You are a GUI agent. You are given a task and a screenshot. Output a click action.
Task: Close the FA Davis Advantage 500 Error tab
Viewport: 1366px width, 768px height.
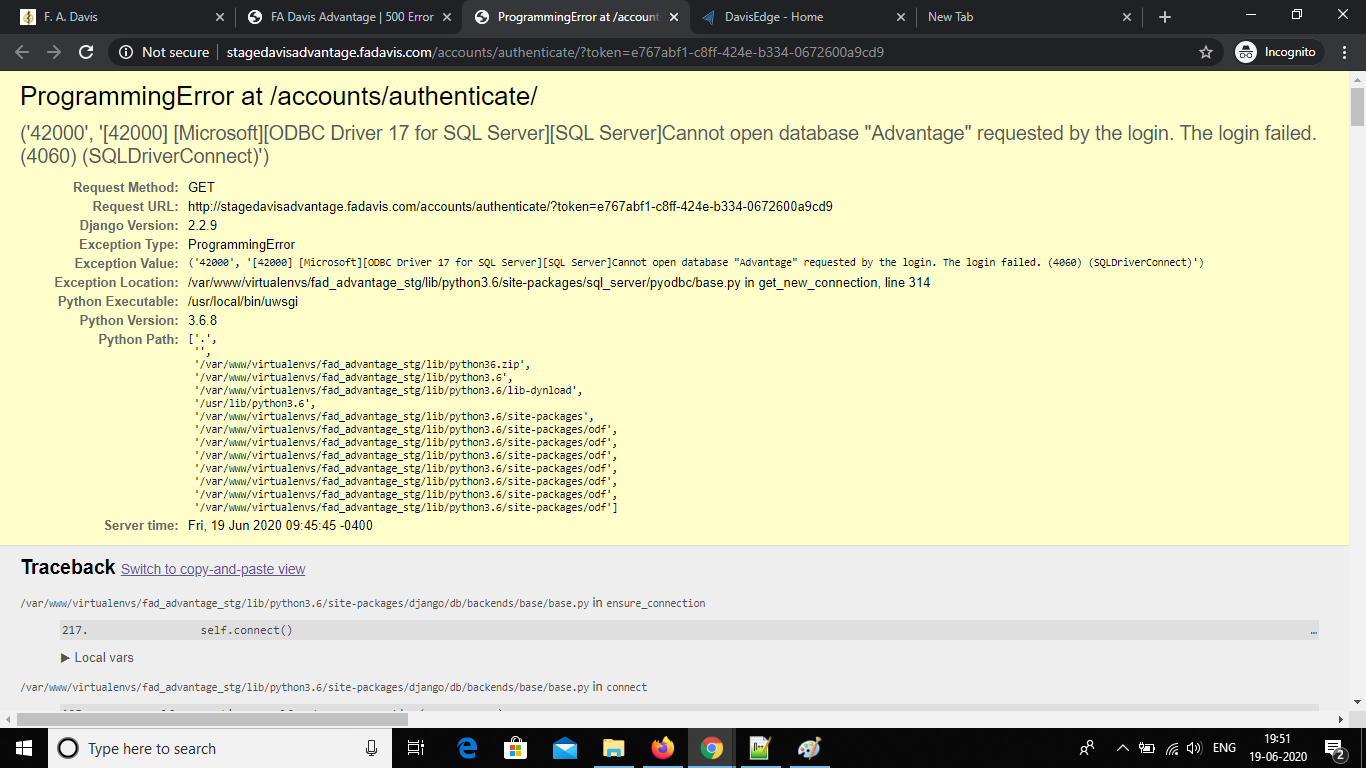point(448,17)
